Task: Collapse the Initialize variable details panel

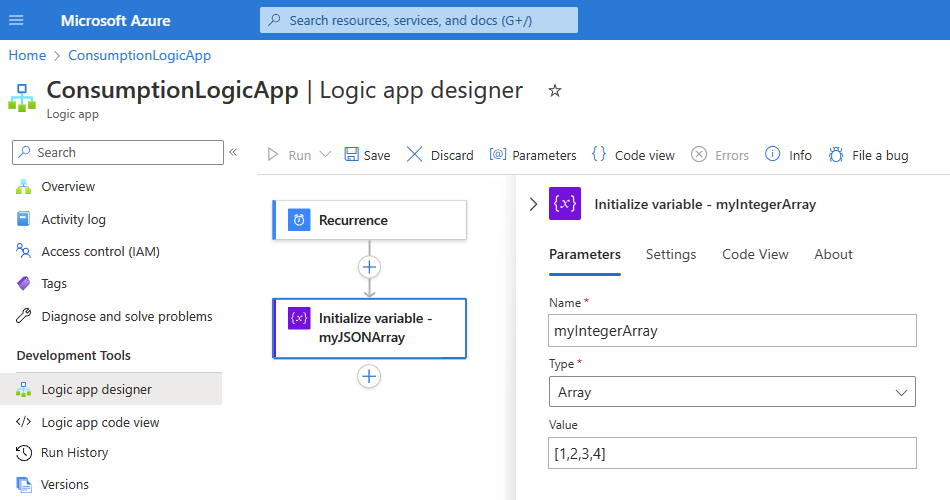Action: (x=532, y=204)
